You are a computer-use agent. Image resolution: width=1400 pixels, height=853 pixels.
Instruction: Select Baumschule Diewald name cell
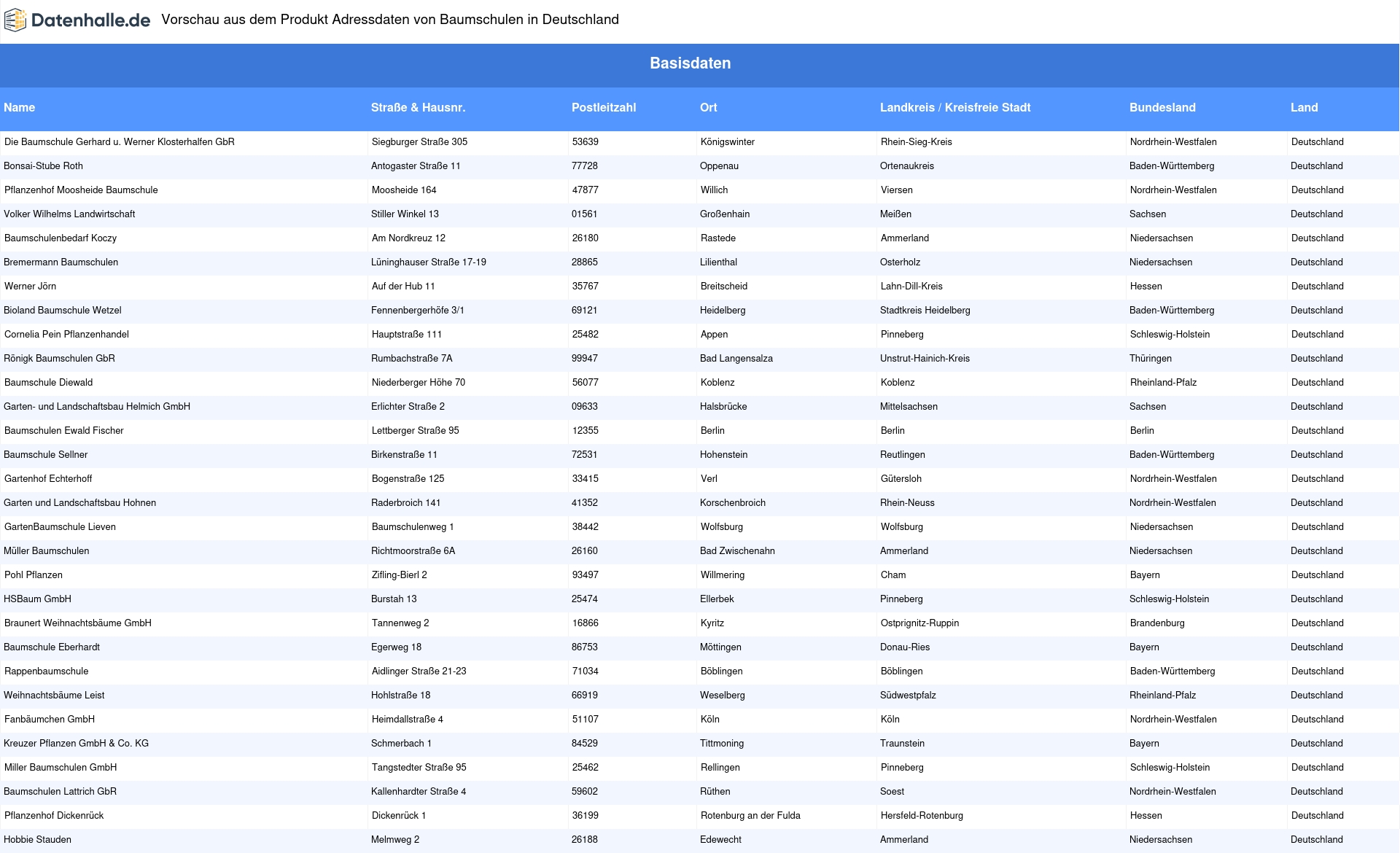48,383
